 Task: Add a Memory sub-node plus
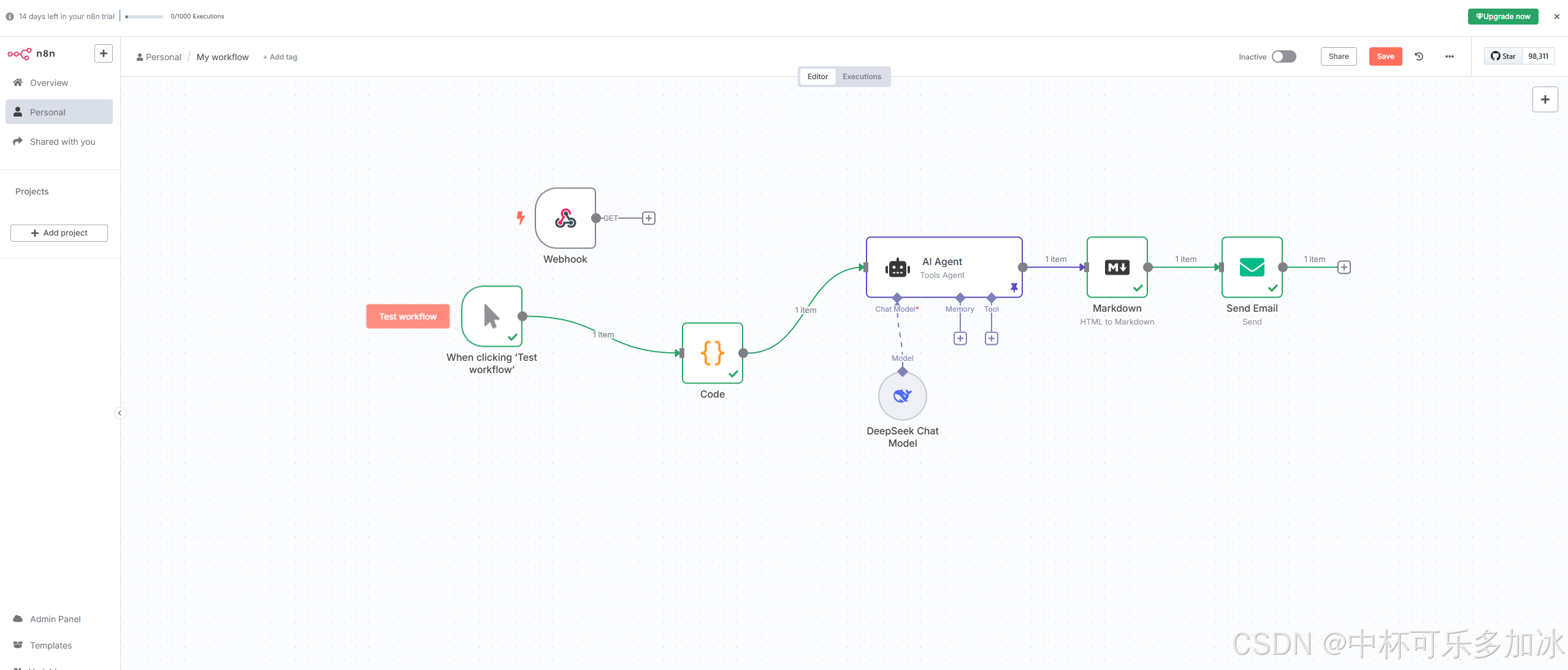[x=960, y=339]
